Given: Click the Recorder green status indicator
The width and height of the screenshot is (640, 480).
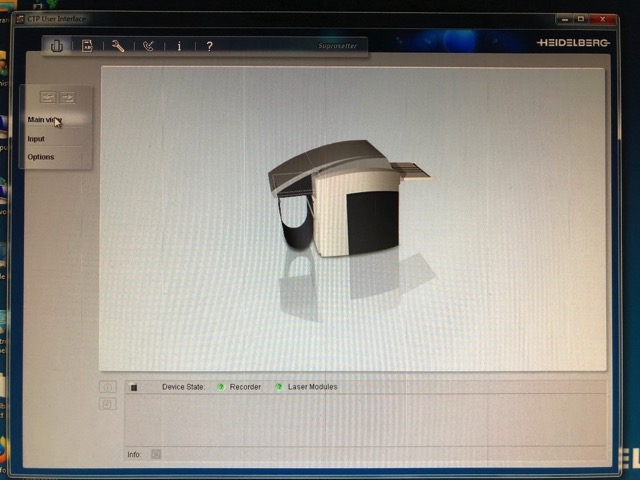Looking at the screenshot, I should (221, 387).
